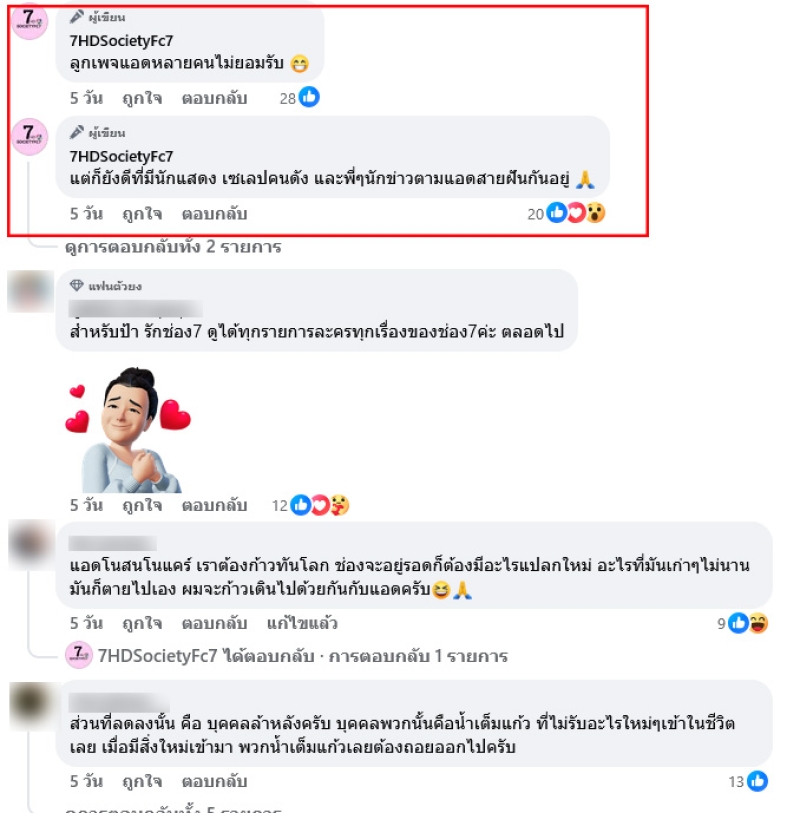Expand the 7HDSocietyFc7 ได้ตอบกลับ reply thread
Viewport: 800px width, 813px height.
coord(302,656)
